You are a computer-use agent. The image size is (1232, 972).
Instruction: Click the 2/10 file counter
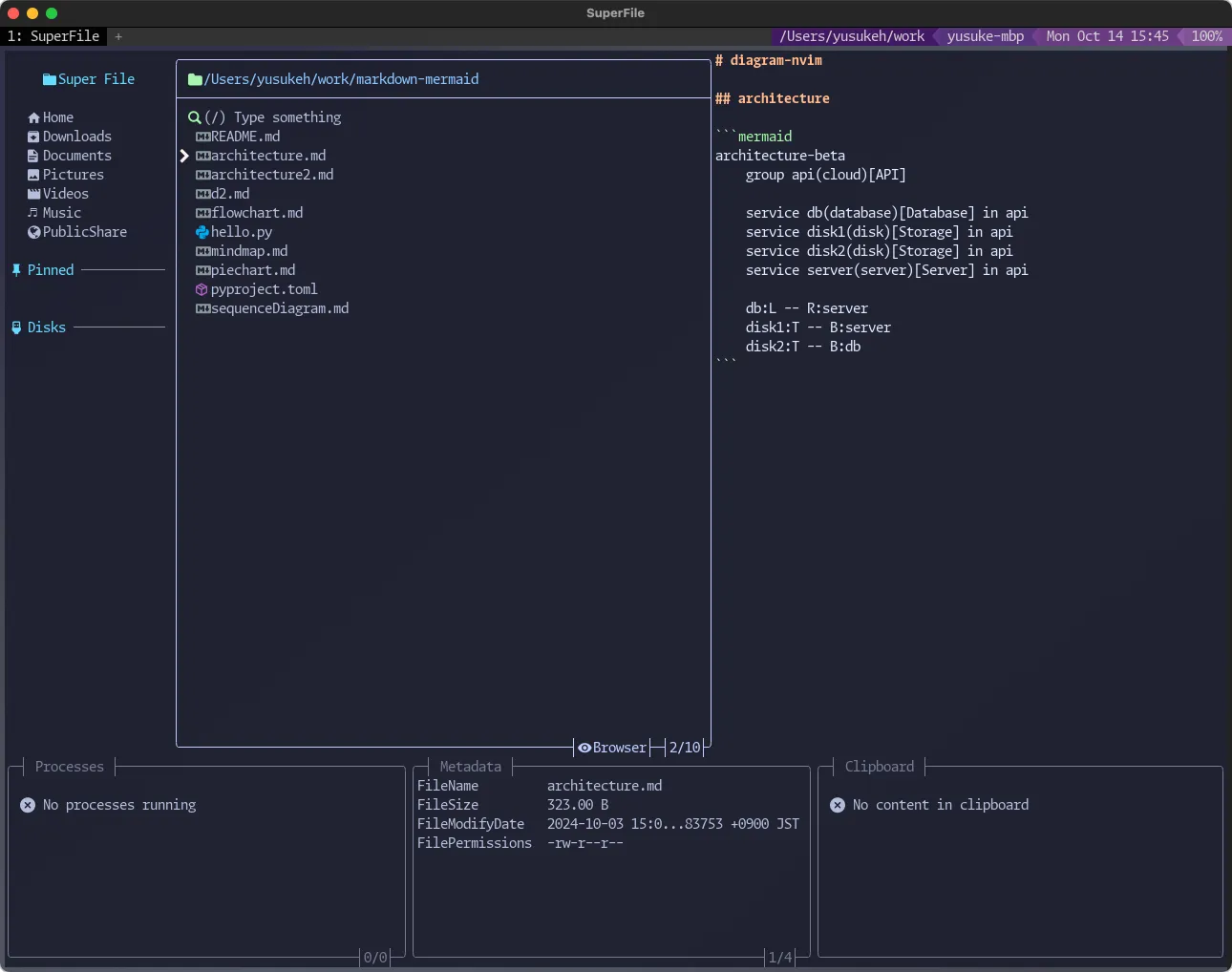tap(685, 748)
